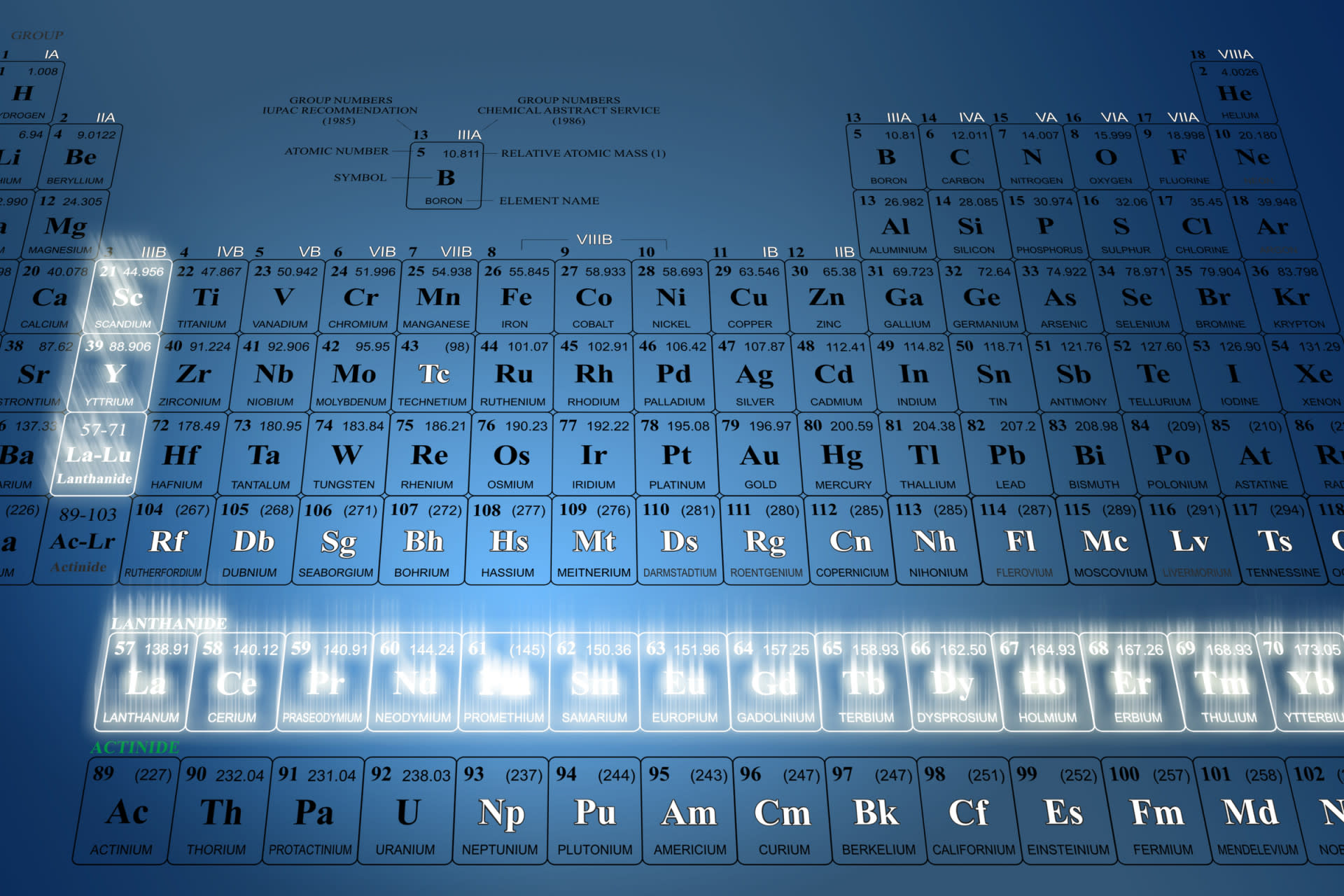Screen dimensions: 1344x896
Task: Click the Lanthanum tile in lanthanide row
Action: click(x=145, y=682)
